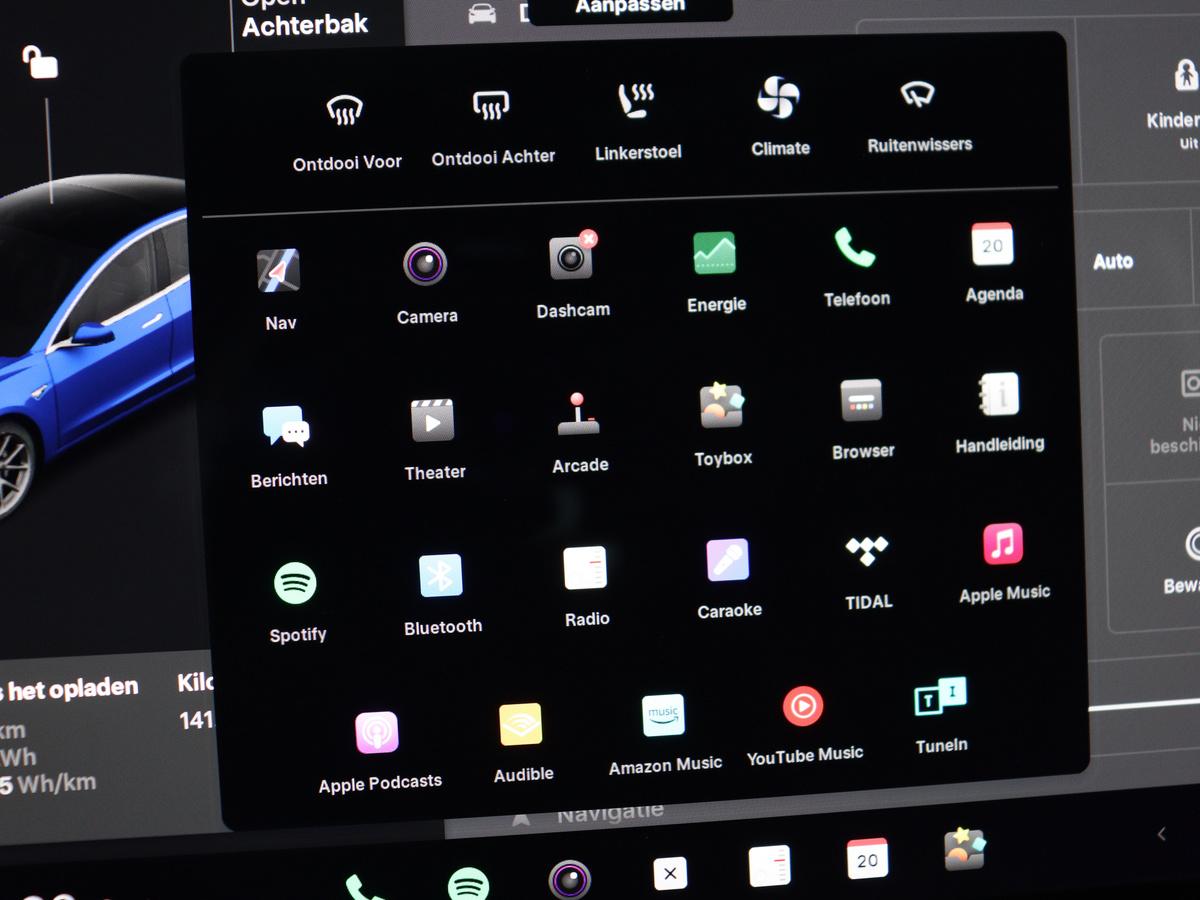The height and width of the screenshot is (900, 1200).
Task: Launch the Arcade joystick app
Action: coord(578,414)
